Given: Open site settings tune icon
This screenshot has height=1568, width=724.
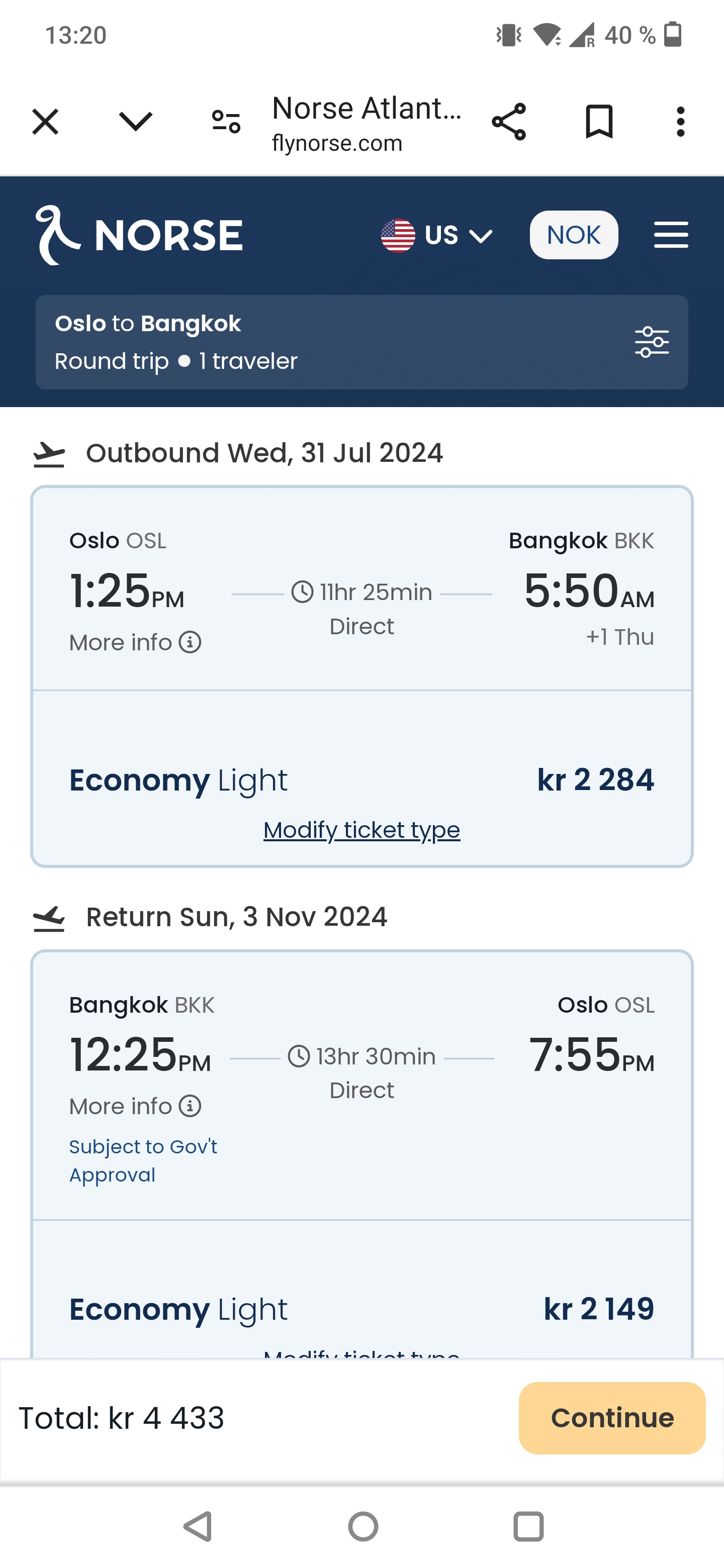Looking at the screenshot, I should click(226, 122).
